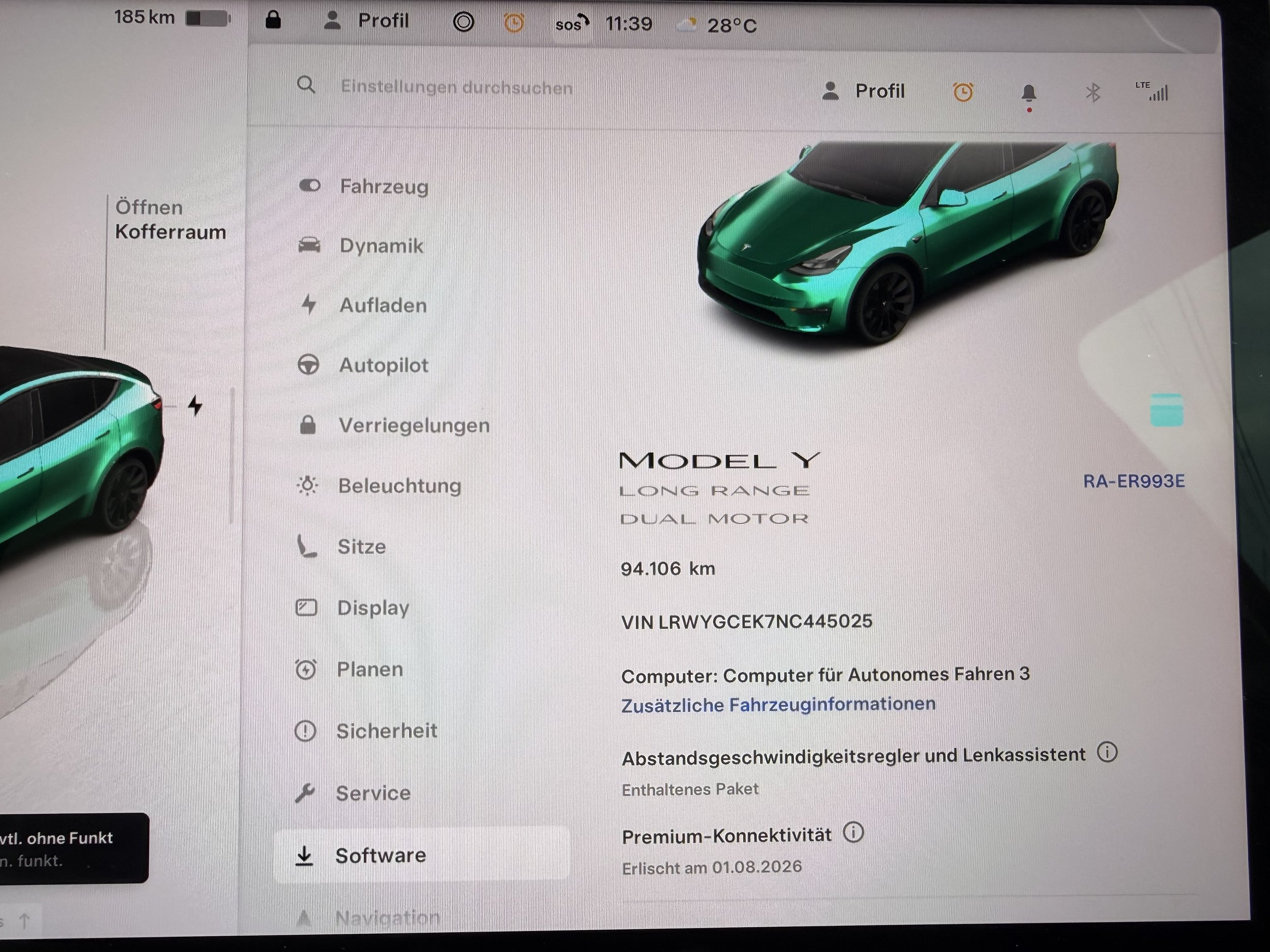Open Bluetooth settings icon

point(1093,92)
